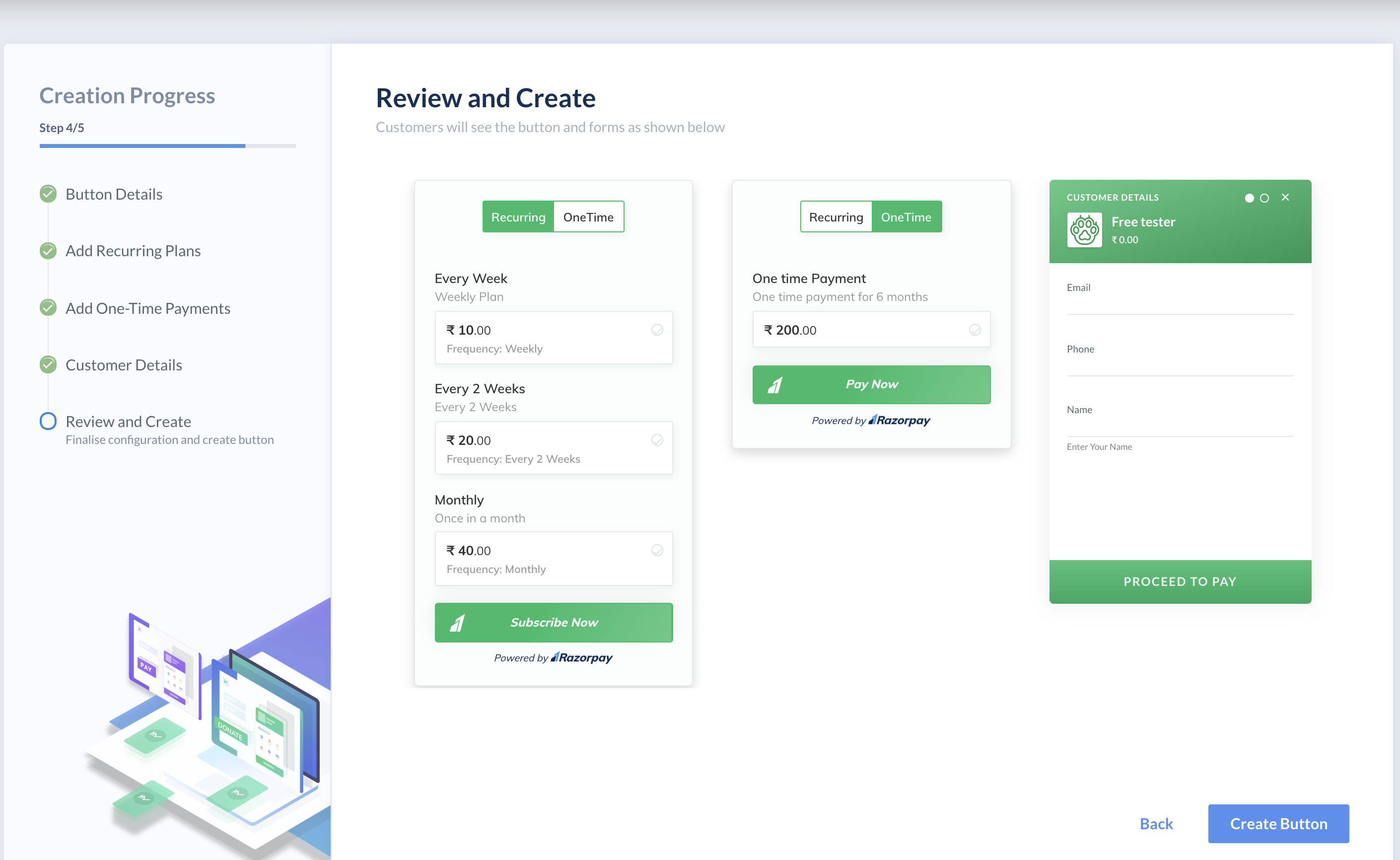Viewport: 1400px width, 860px height.
Task: Click the Review and Create step circle
Action: pyautogui.click(x=48, y=422)
